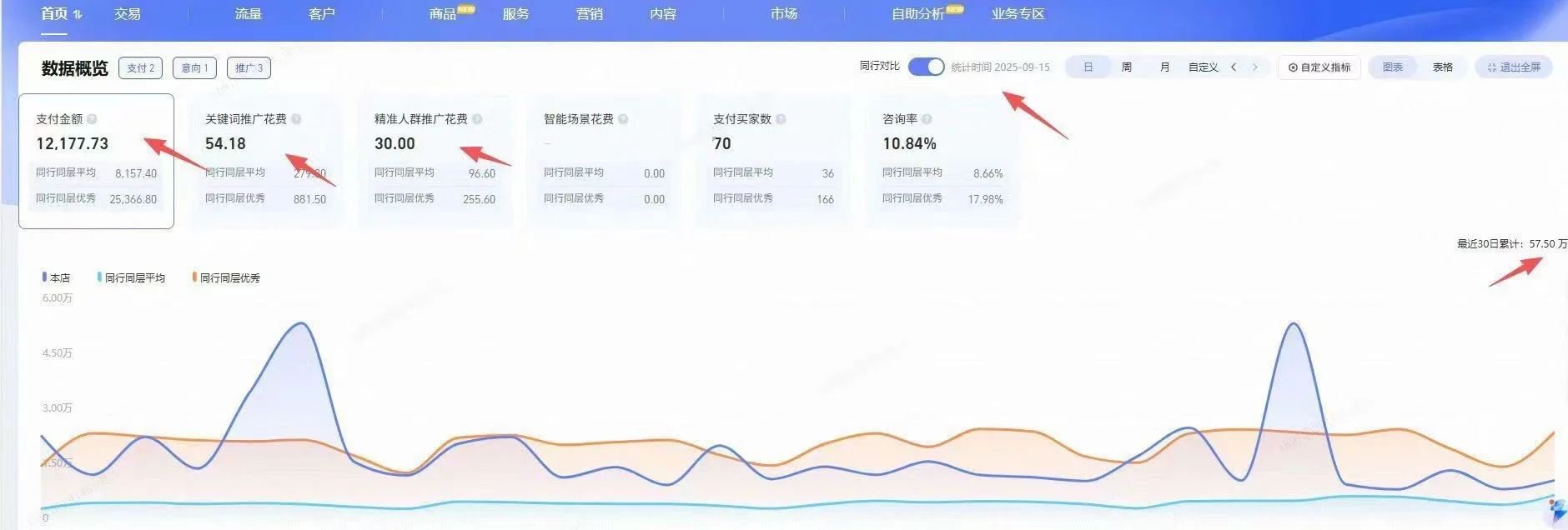Click value 8,157.40 in 支付金额 card
This screenshot has width=1568, height=530.
pyautogui.click(x=136, y=173)
